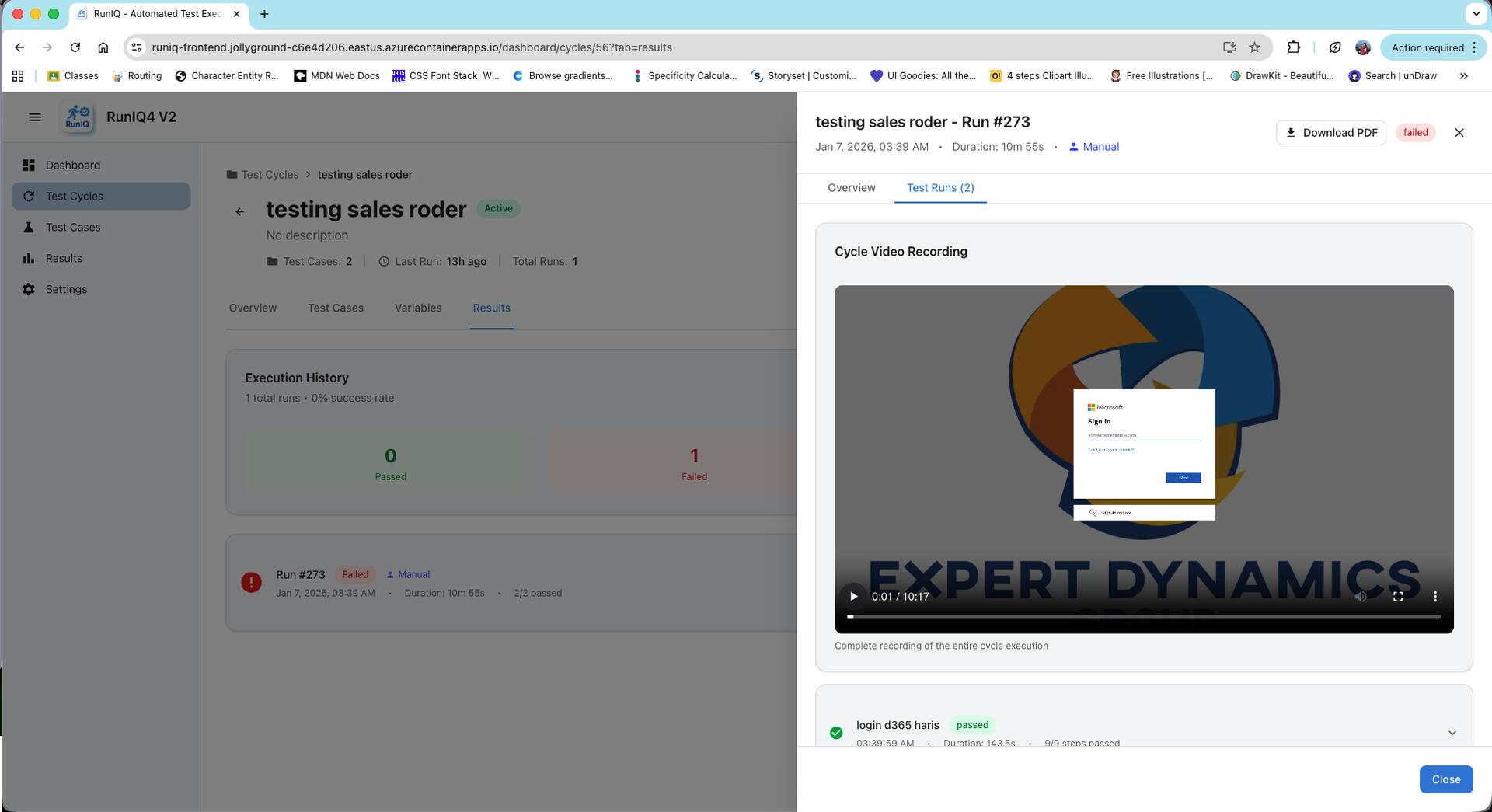Screen dimensions: 1492x812
Task: Switch to the cycle Test Cases tab
Action: (336, 308)
